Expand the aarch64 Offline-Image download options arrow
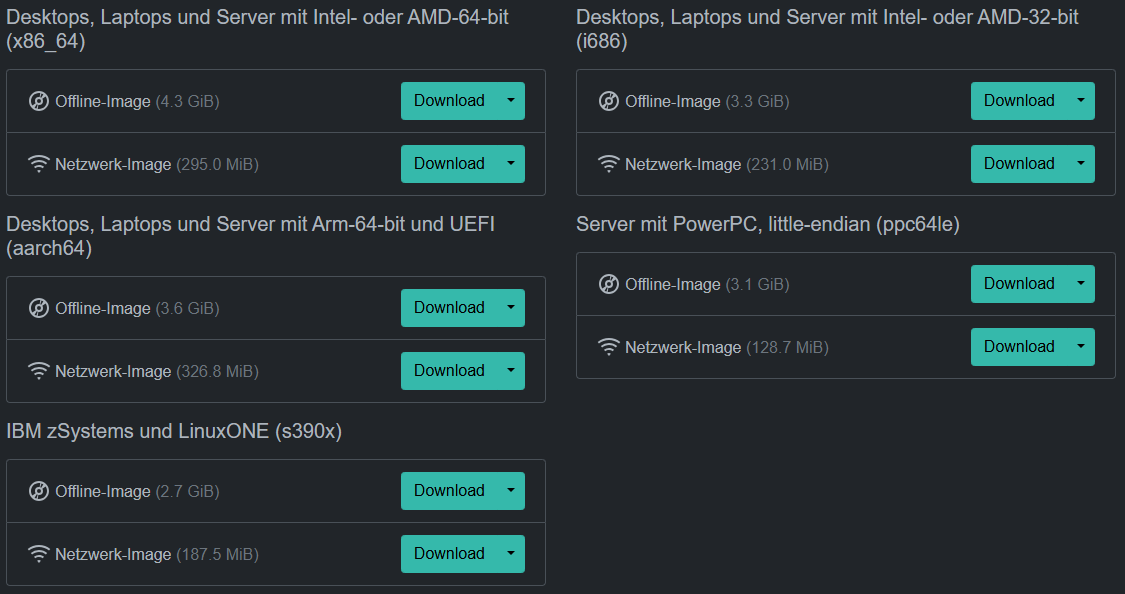This screenshot has width=1125, height=594. click(511, 308)
